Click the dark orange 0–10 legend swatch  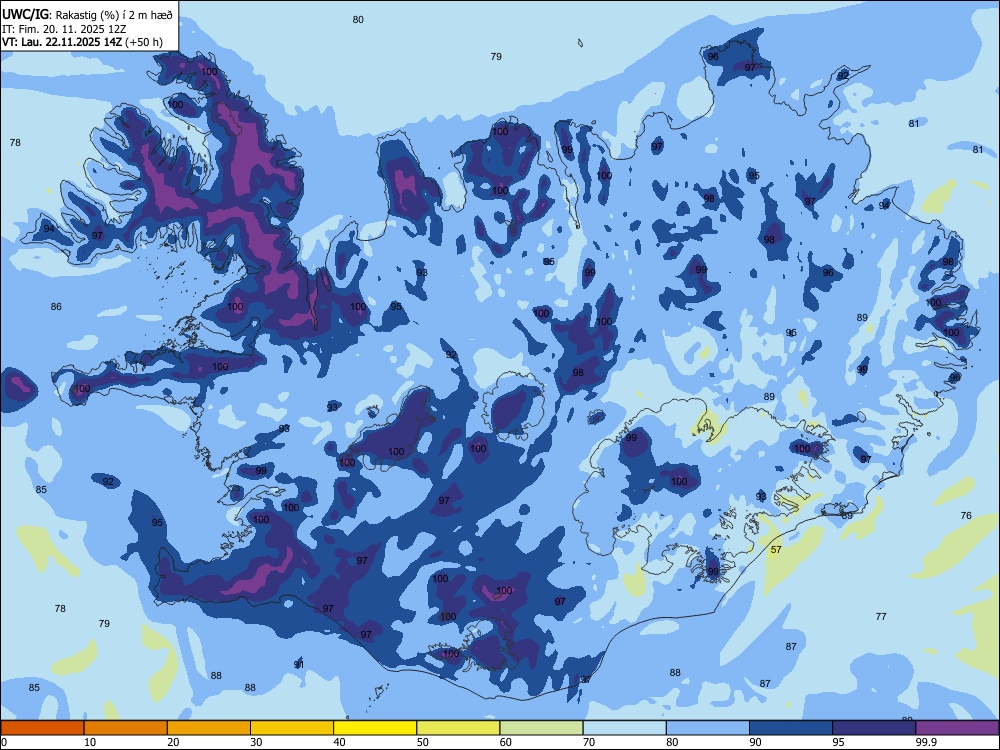[42, 728]
